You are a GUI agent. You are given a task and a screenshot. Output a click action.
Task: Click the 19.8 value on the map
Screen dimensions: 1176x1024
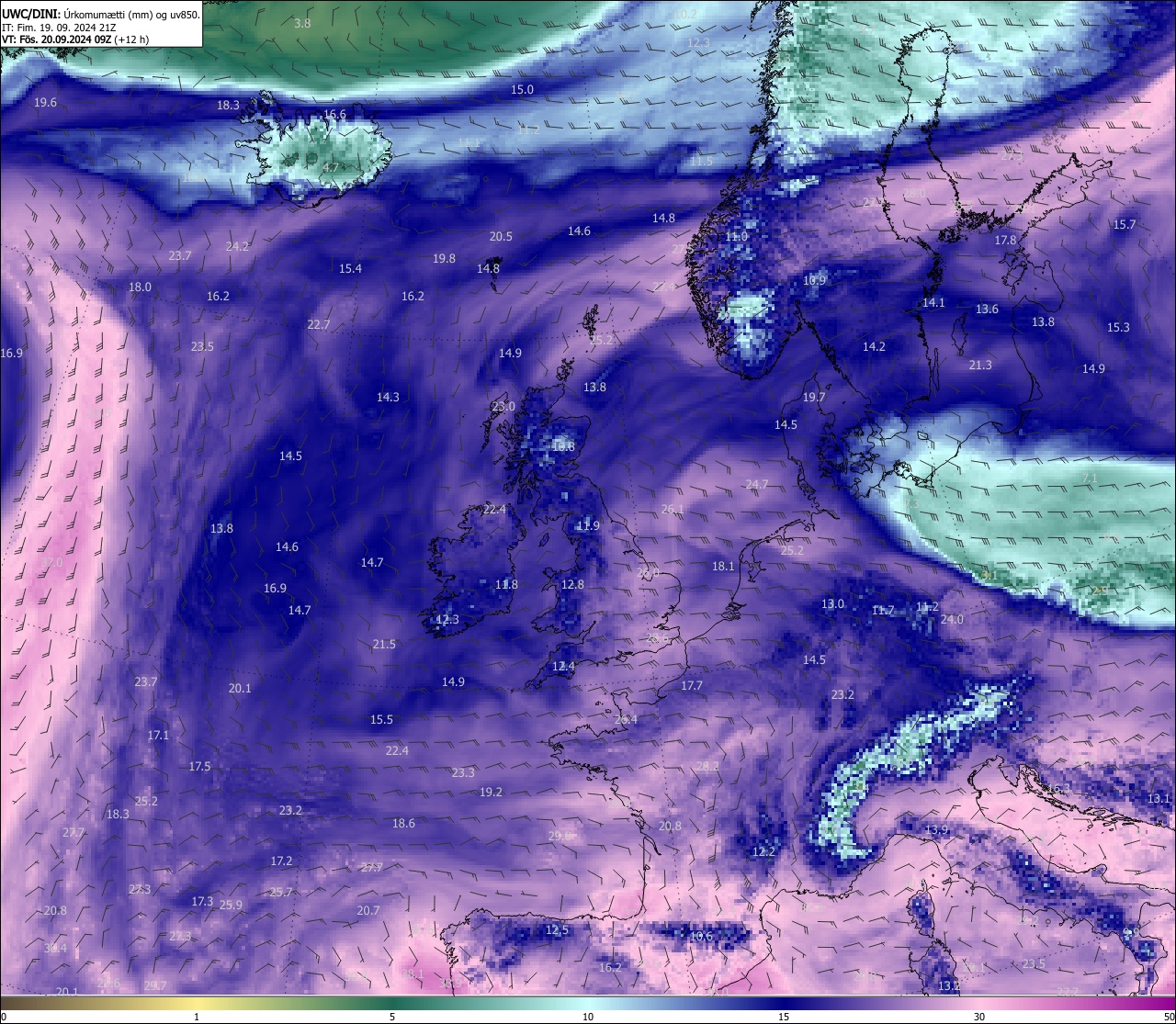(444, 258)
